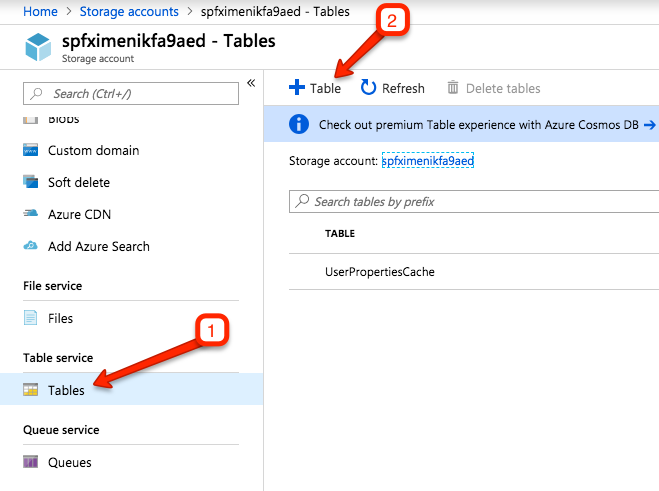Viewport: 659px width, 491px height.
Task: Click the Soft delete icon in sidebar
Action: point(30,183)
